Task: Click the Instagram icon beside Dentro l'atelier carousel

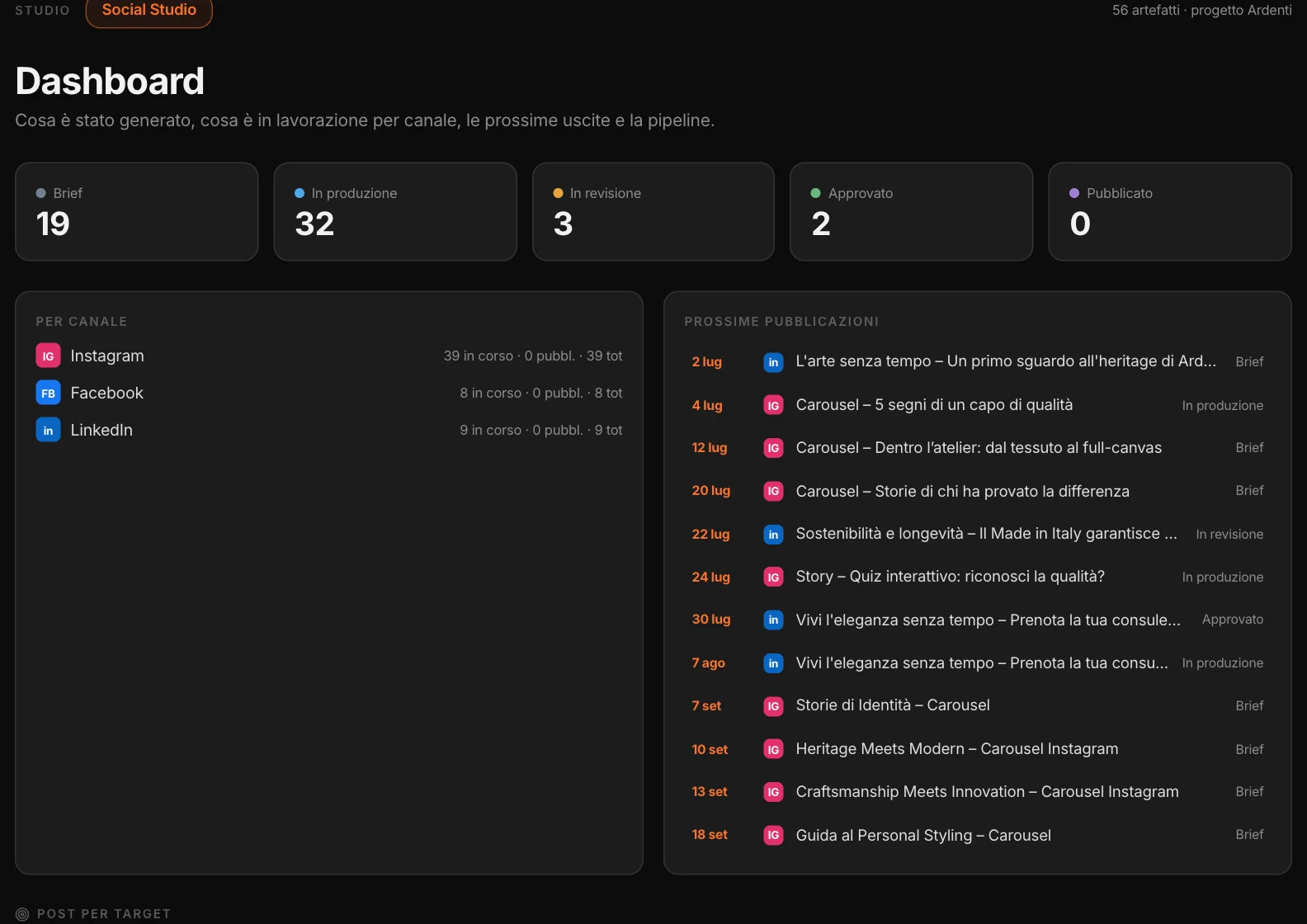Action: [773, 448]
